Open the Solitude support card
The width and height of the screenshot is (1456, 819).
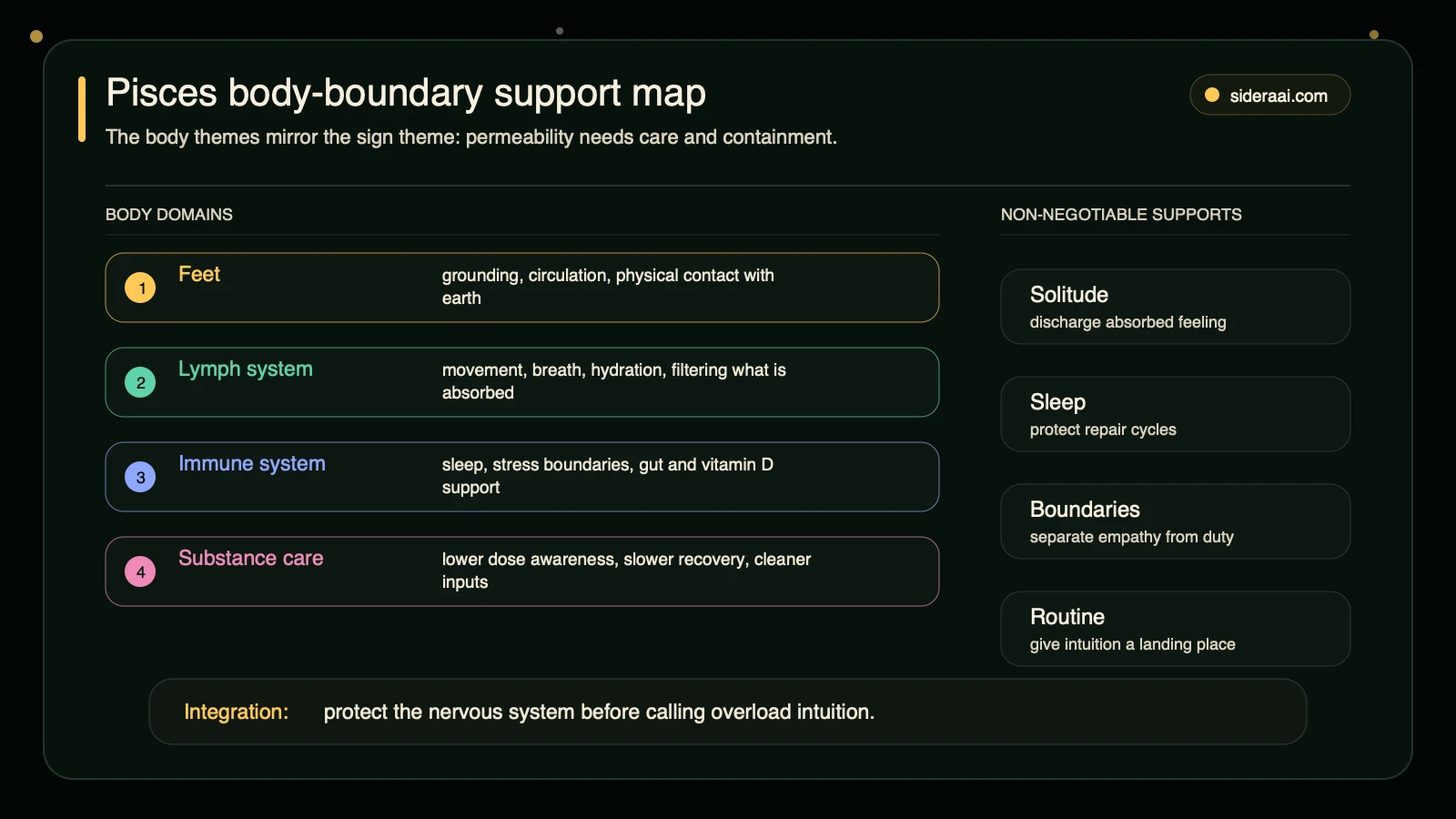pyautogui.click(x=1176, y=307)
